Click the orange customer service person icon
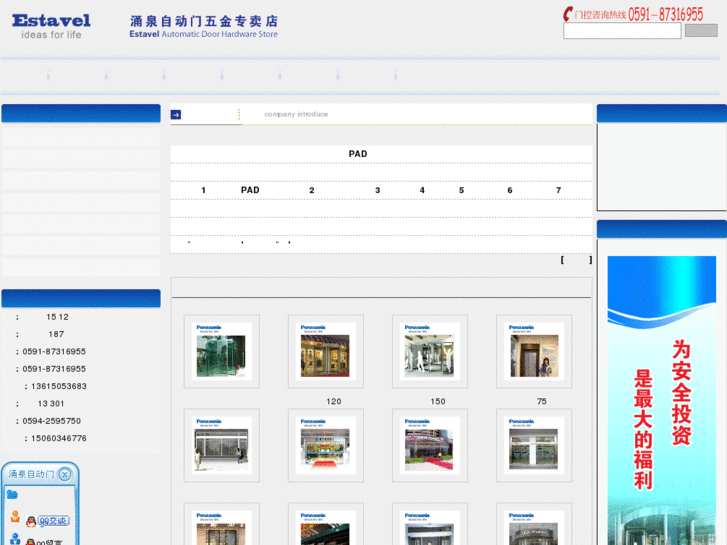Viewport: 727px width, 545px height. click(x=15, y=516)
